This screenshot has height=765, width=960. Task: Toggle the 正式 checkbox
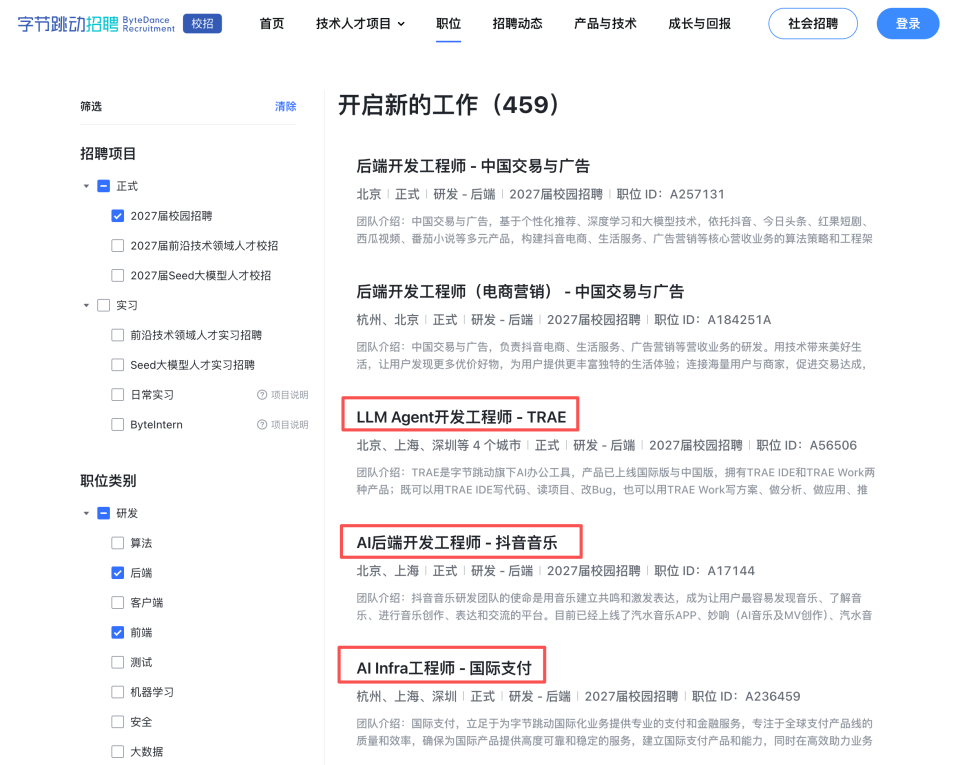[x=103, y=186]
